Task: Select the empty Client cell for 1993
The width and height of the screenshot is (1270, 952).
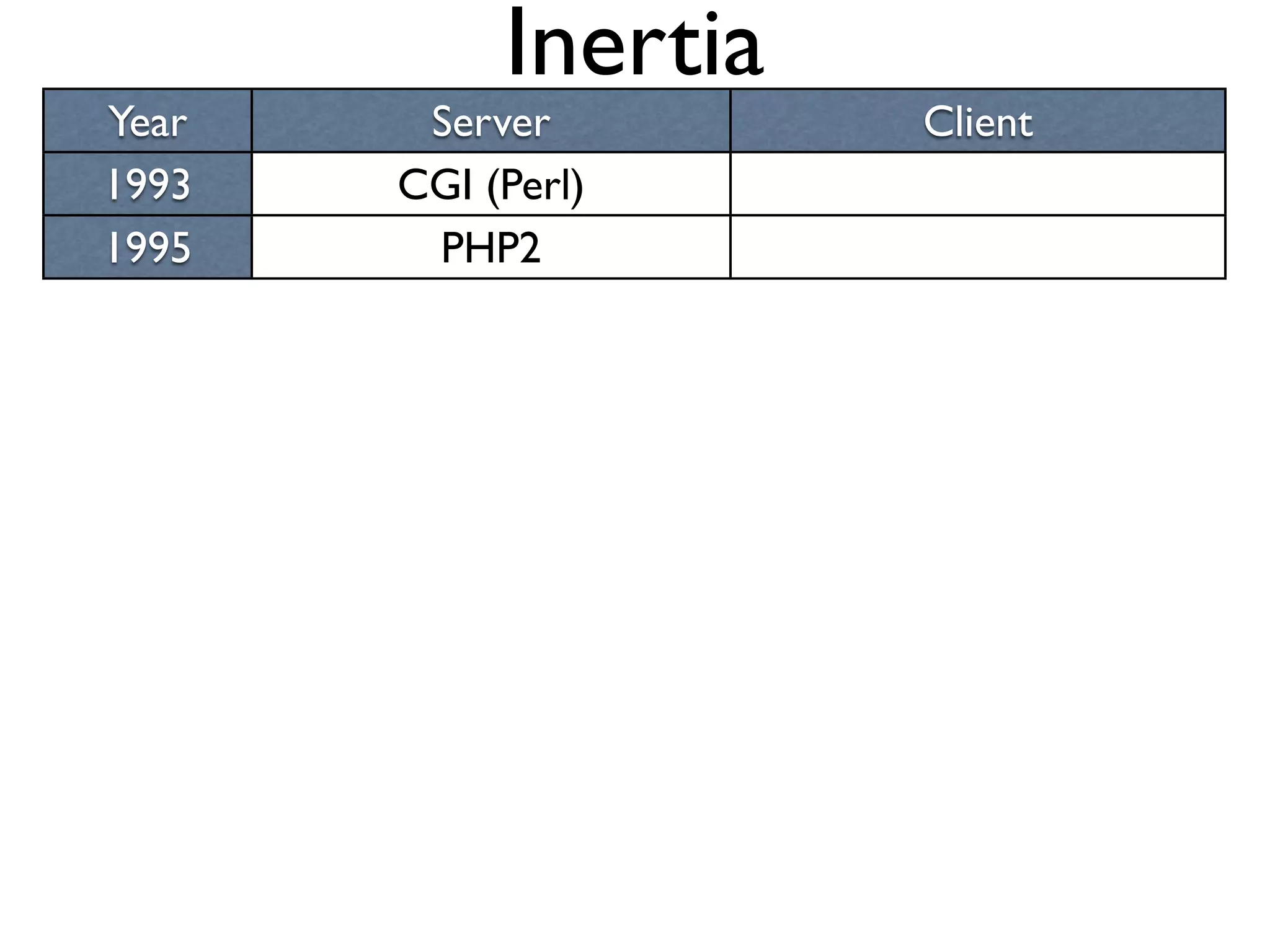Action: click(x=978, y=184)
